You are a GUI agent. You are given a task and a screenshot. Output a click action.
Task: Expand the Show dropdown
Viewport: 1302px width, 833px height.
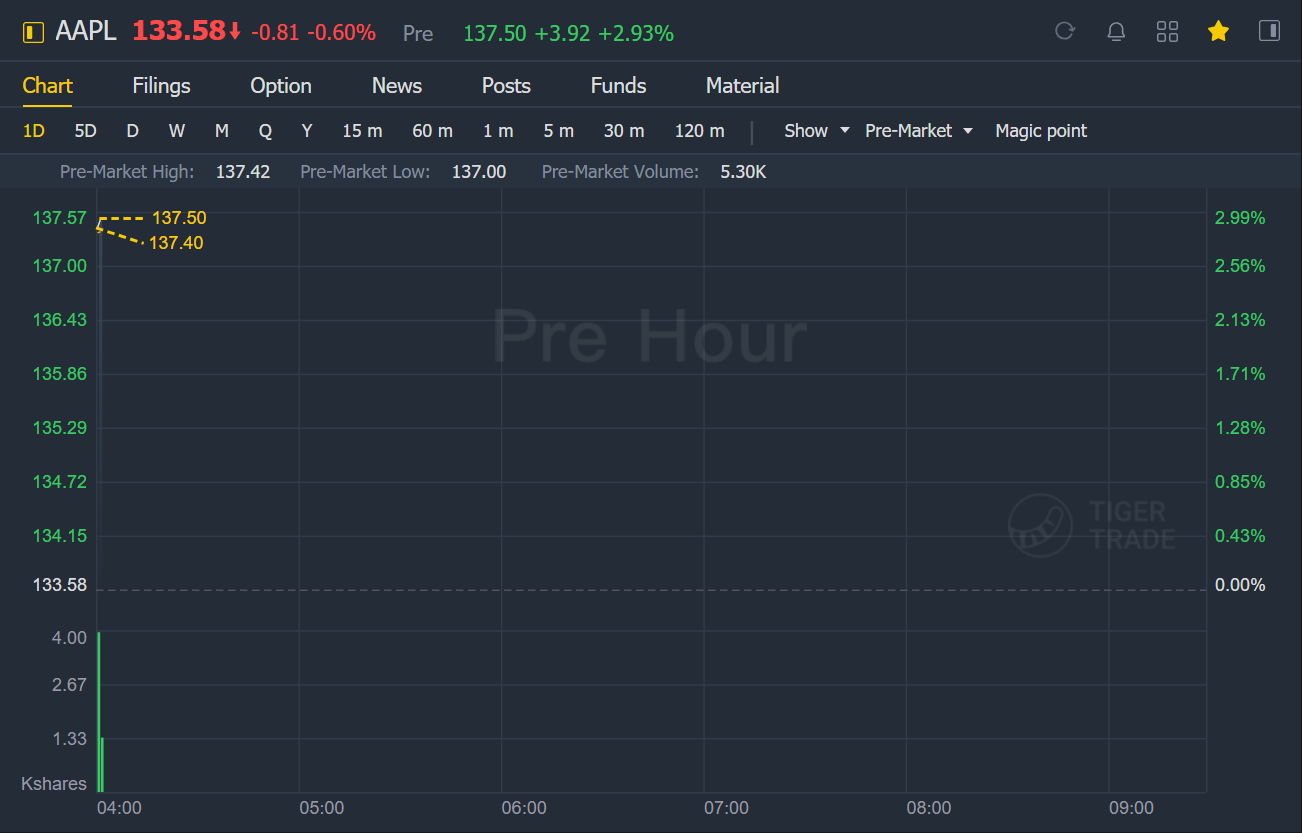(816, 131)
